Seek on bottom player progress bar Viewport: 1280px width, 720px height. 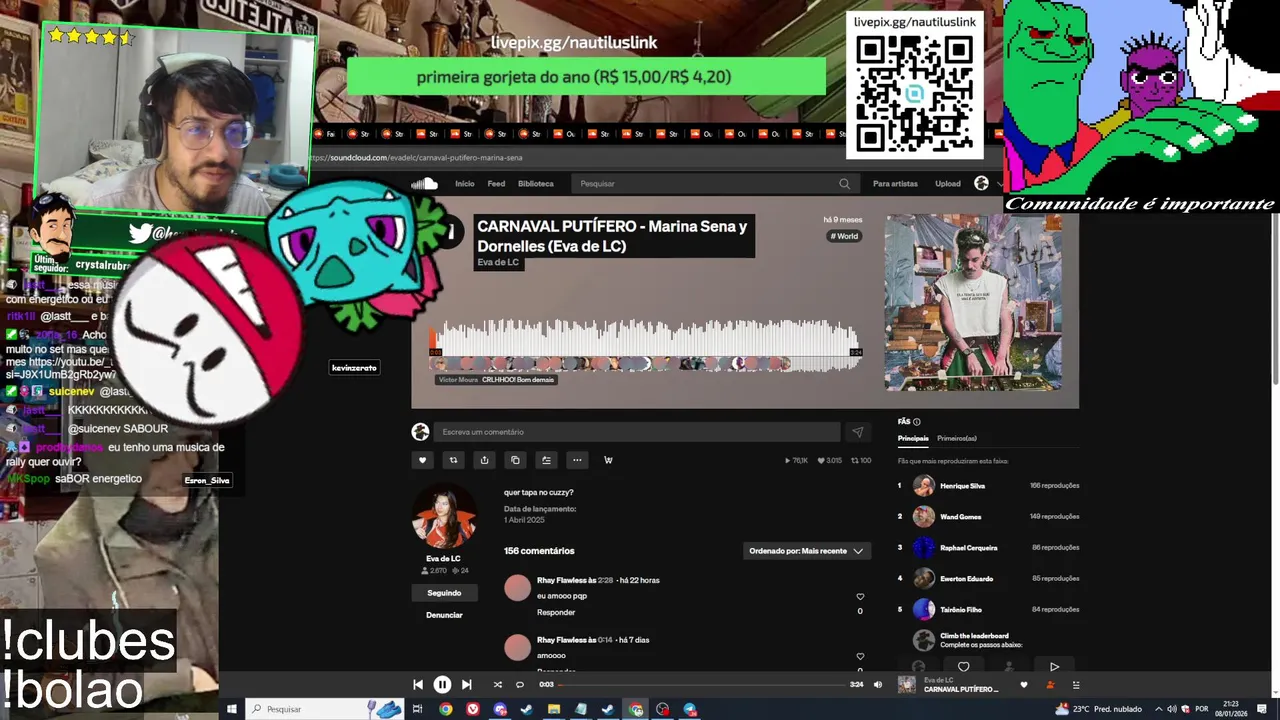pos(703,685)
